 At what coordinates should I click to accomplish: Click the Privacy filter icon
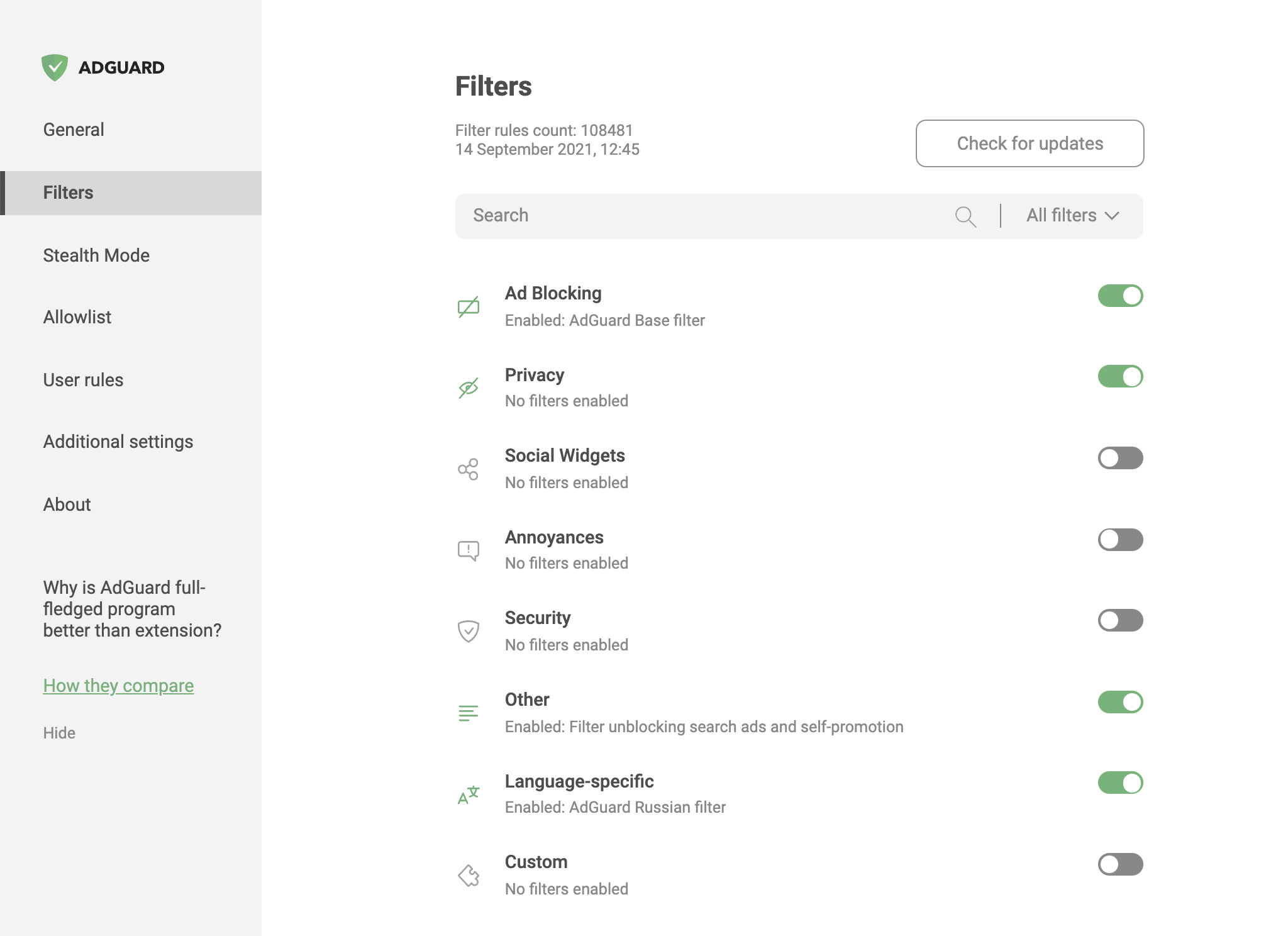point(468,386)
